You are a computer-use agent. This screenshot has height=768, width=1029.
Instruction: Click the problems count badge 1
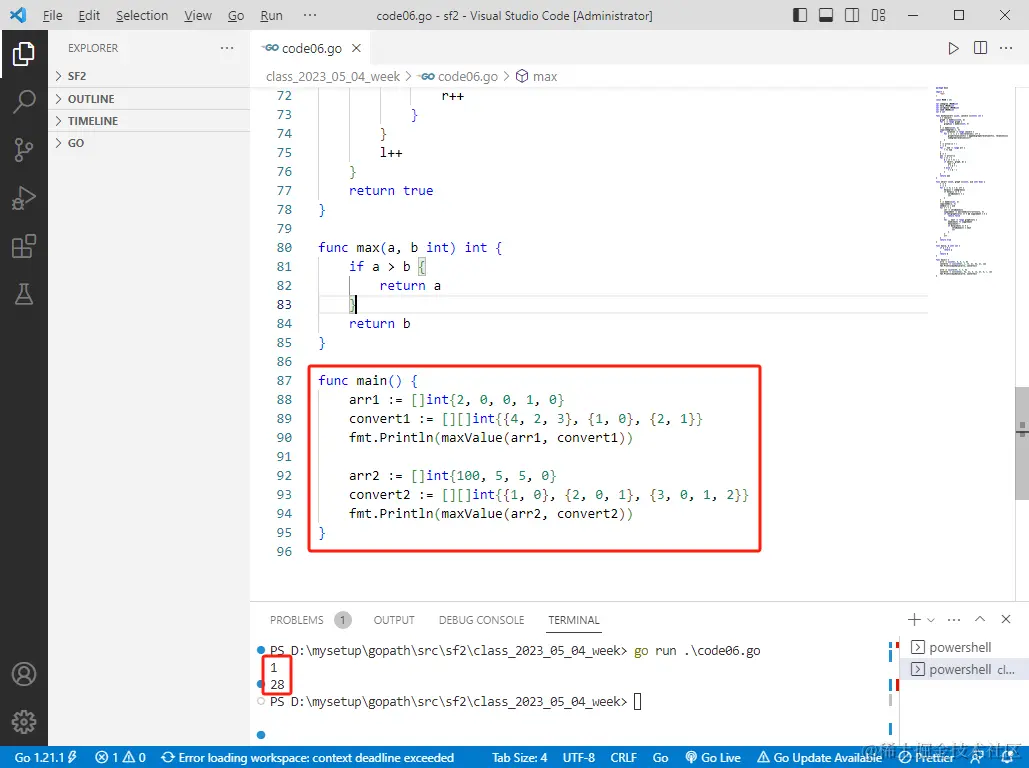[x=343, y=620]
